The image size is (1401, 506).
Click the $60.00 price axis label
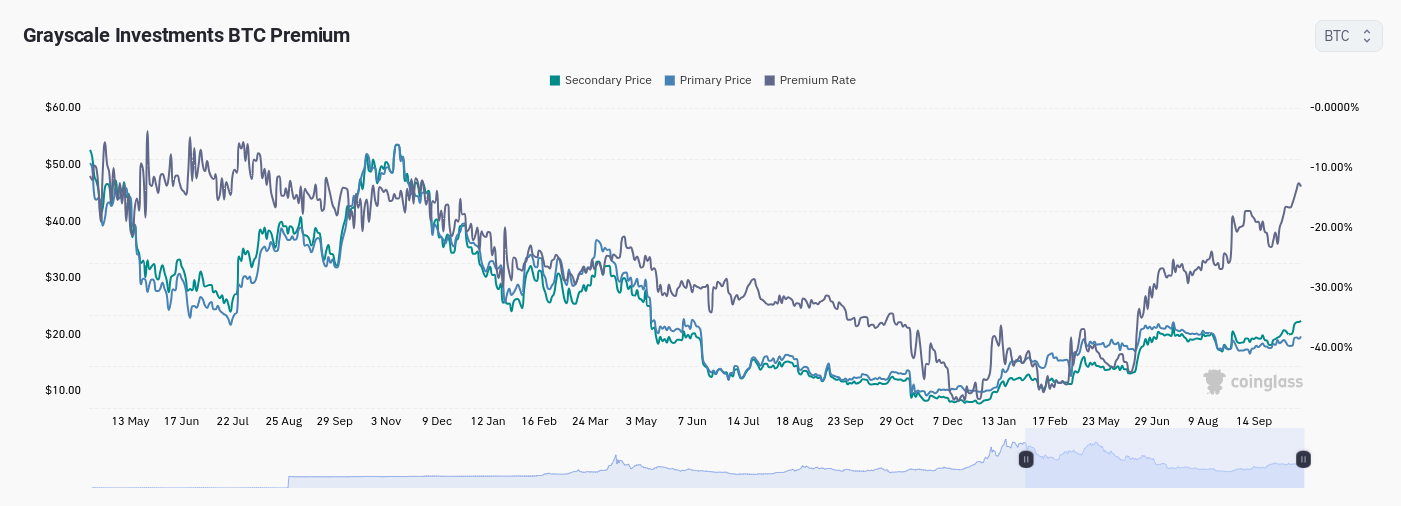pos(63,107)
